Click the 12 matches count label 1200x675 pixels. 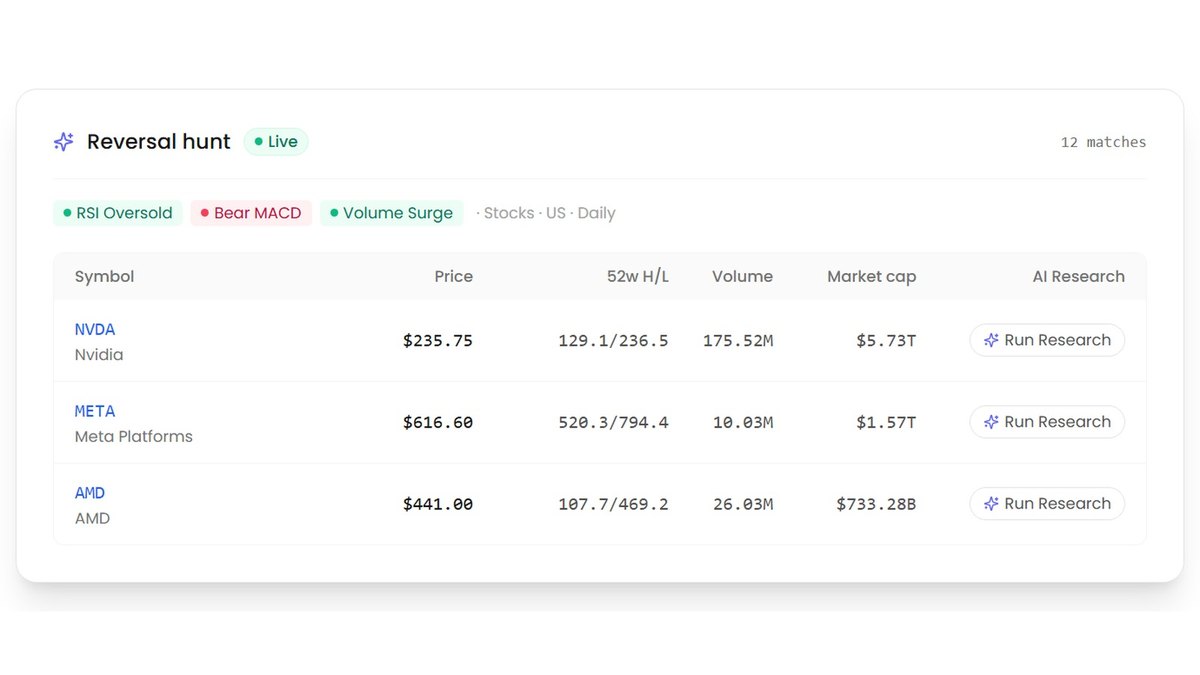click(1103, 142)
